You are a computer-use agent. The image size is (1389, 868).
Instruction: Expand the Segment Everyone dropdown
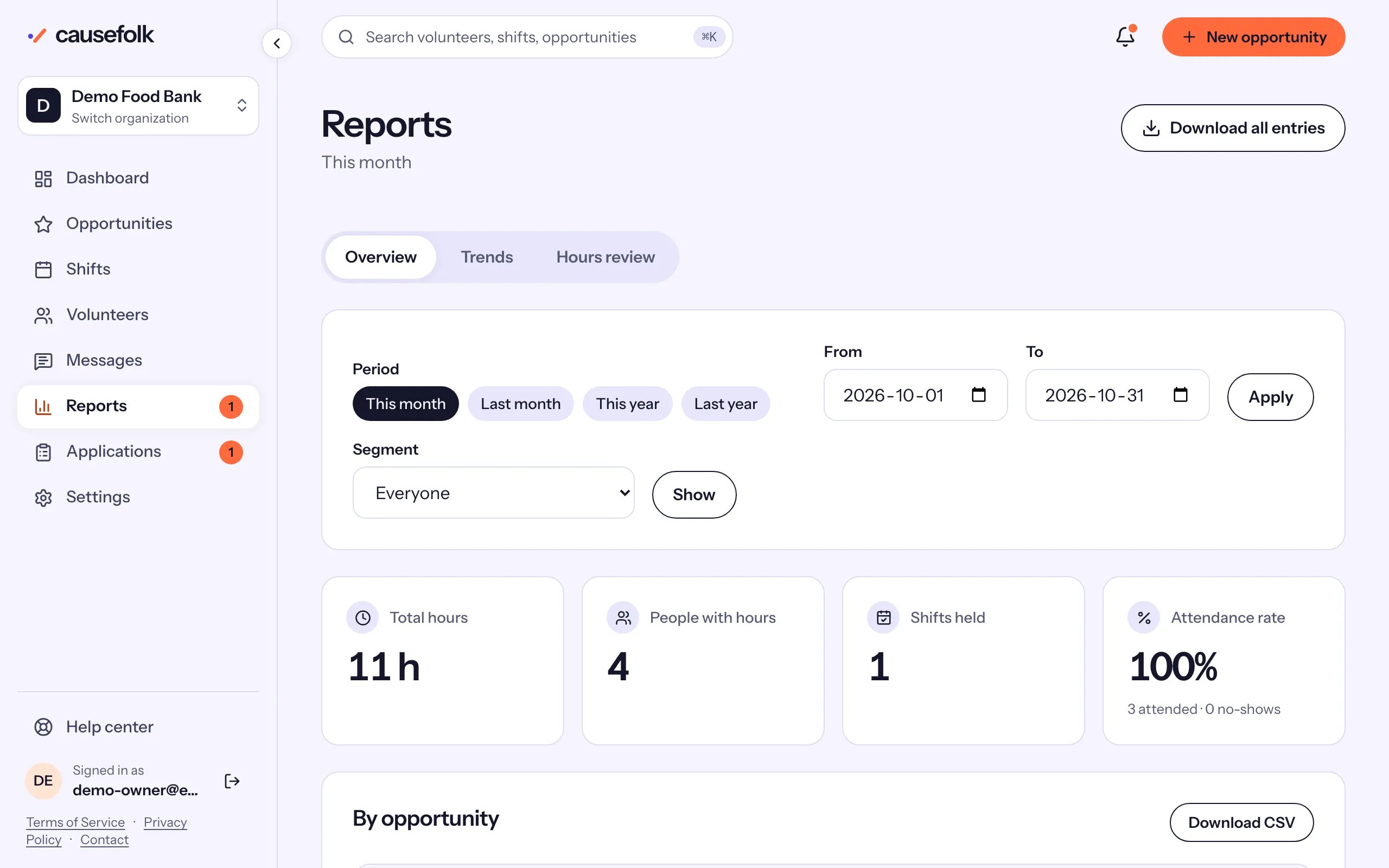[x=494, y=493]
